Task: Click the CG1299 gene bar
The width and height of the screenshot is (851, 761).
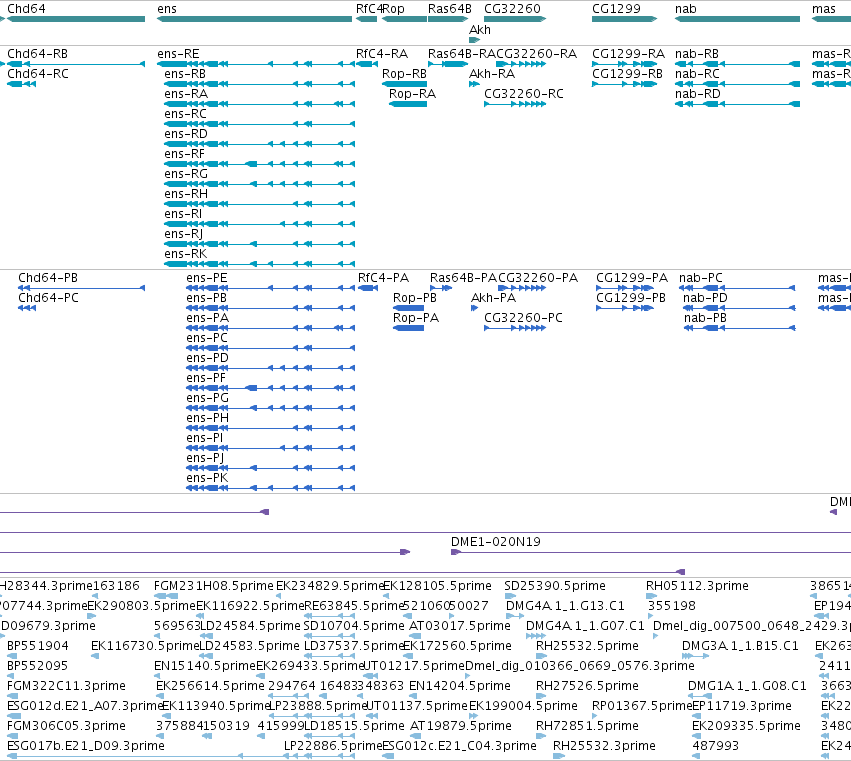Action: click(x=624, y=20)
